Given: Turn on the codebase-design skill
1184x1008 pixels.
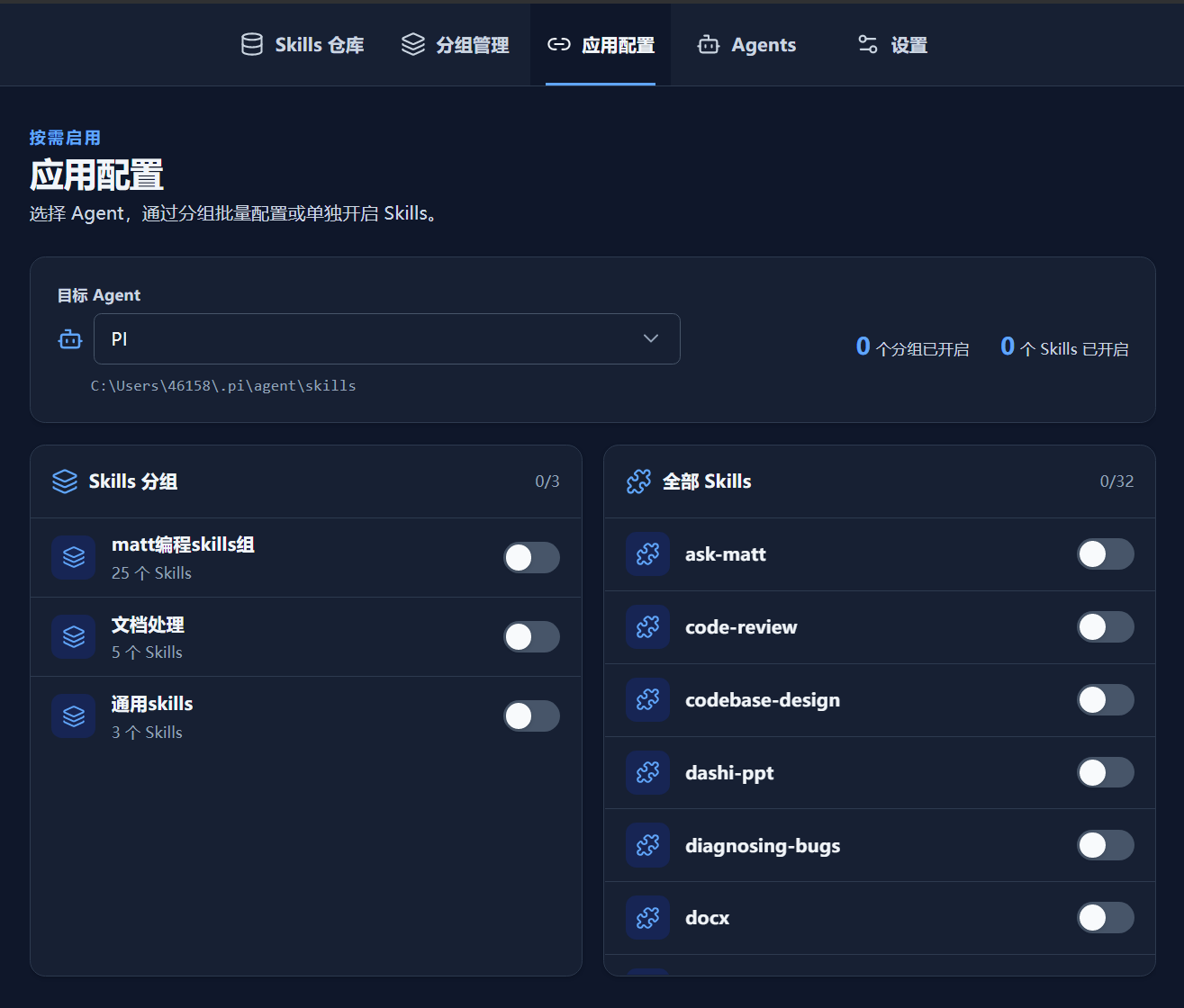Looking at the screenshot, I should pyautogui.click(x=1106, y=699).
